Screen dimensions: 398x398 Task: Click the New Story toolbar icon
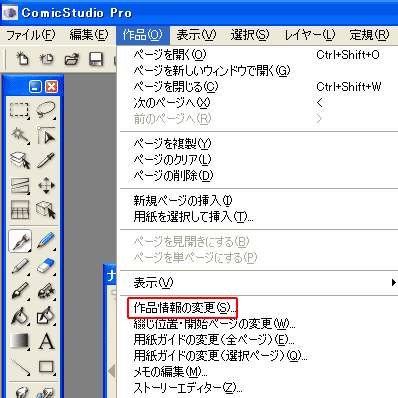click(x=46, y=59)
